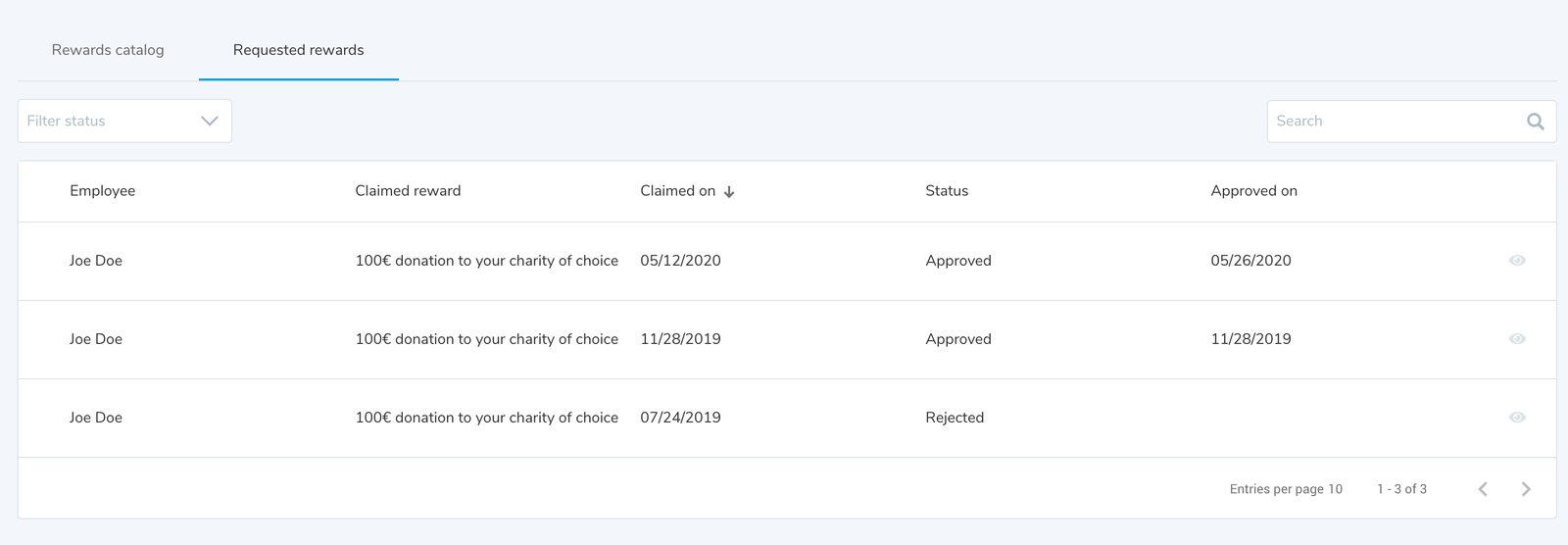Viewport: 1568px width, 545px height.
Task: Expand the Filter status chevron arrow
Action: [x=209, y=122]
